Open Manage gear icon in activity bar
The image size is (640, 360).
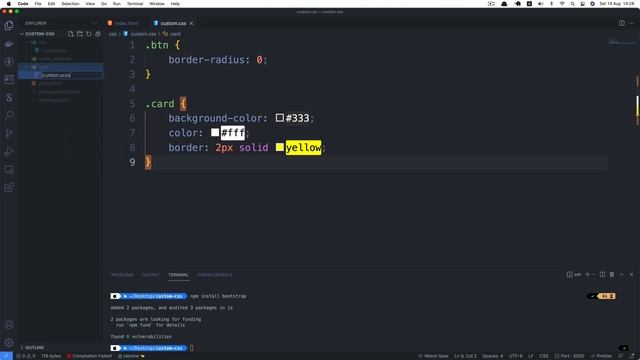click(9, 342)
